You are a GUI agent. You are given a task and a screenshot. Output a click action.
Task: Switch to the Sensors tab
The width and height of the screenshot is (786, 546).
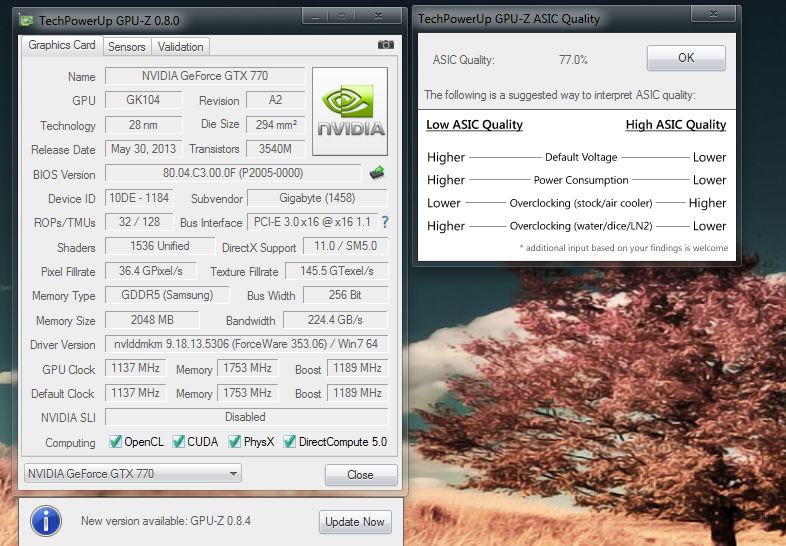coord(127,47)
